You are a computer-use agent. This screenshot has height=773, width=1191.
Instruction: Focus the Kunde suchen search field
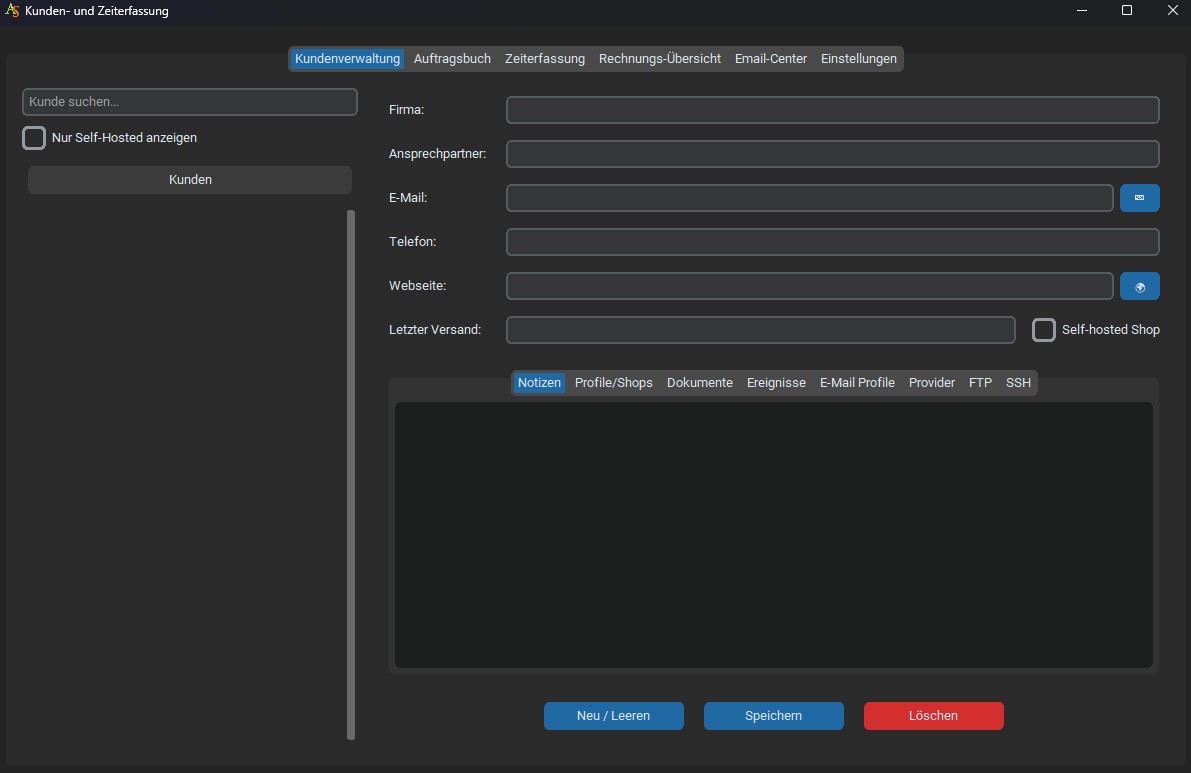click(190, 102)
